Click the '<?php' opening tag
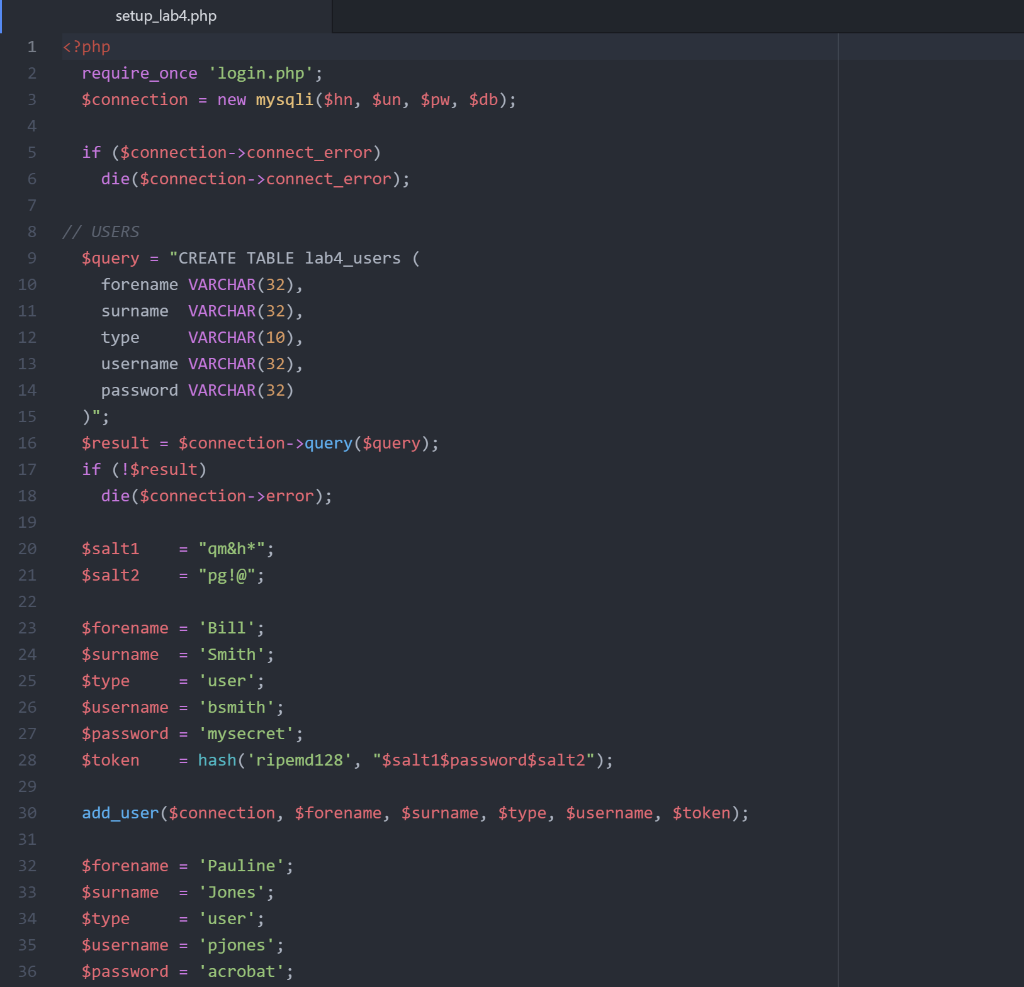This screenshot has width=1024, height=987. 86,47
